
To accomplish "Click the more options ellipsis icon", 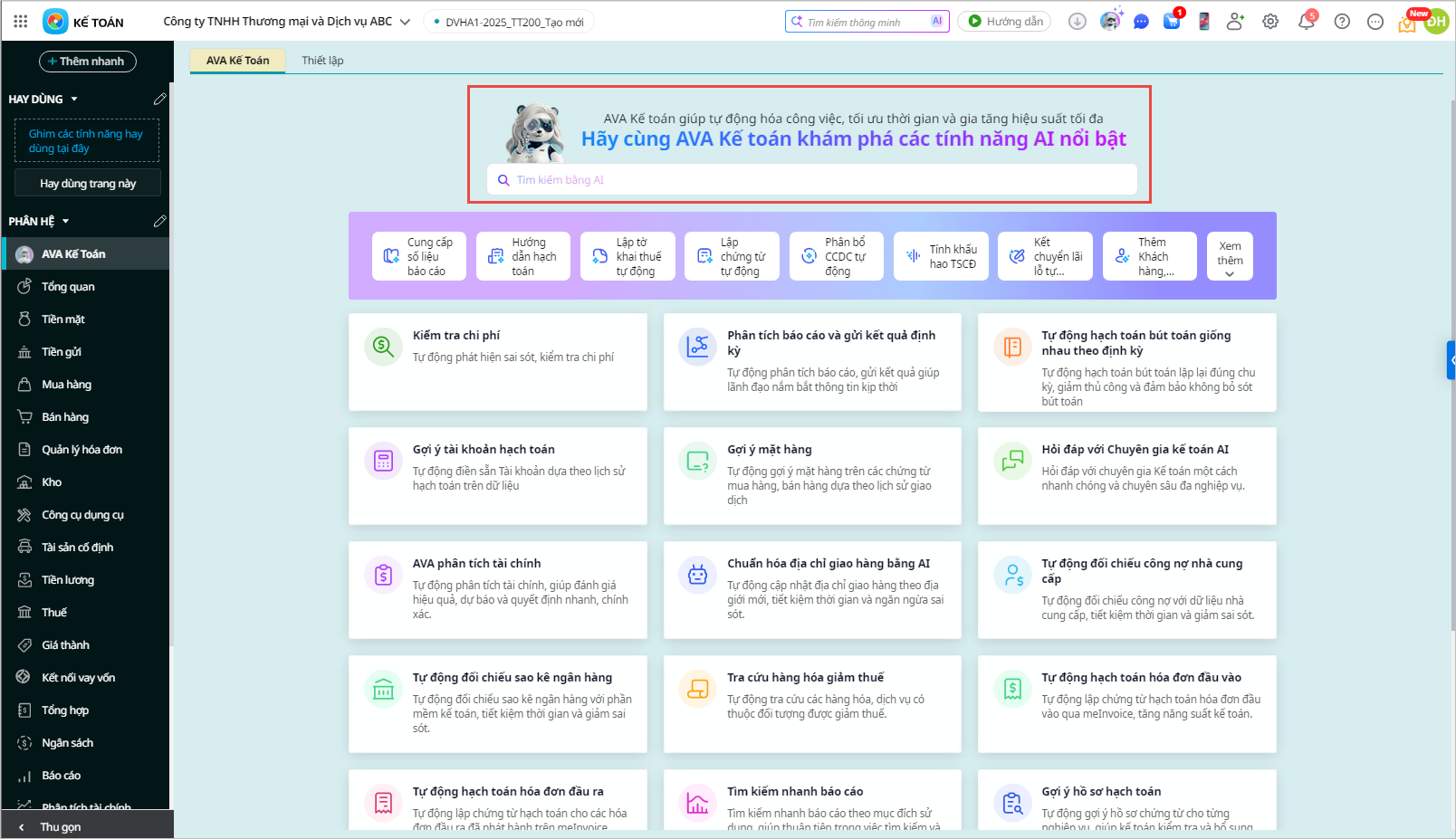I will coord(1375,22).
